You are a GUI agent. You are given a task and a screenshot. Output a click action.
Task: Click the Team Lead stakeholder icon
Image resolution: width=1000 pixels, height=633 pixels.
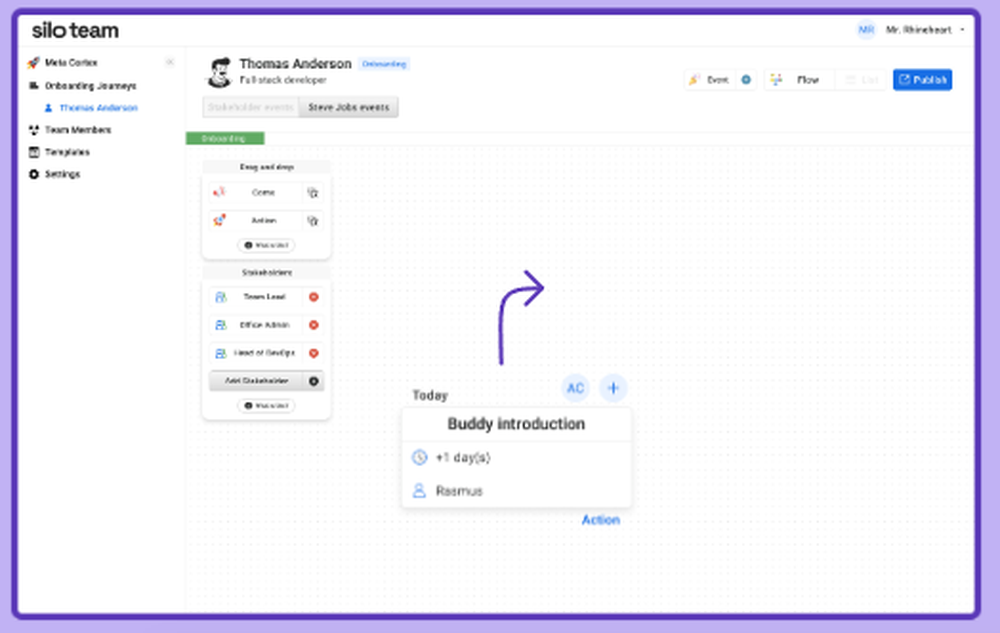pyautogui.click(x=219, y=297)
